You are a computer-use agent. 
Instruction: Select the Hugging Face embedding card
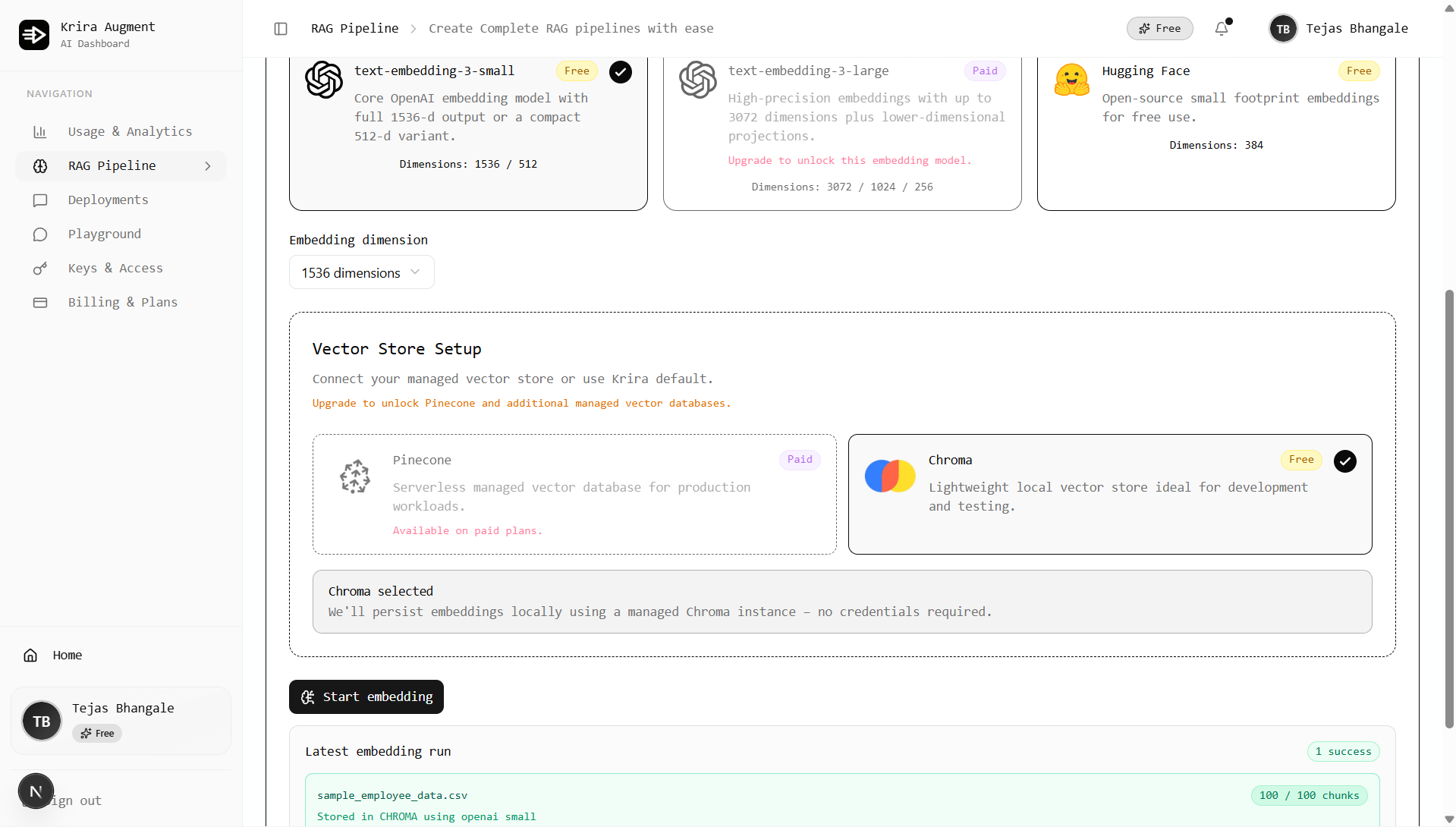pyautogui.click(x=1216, y=134)
